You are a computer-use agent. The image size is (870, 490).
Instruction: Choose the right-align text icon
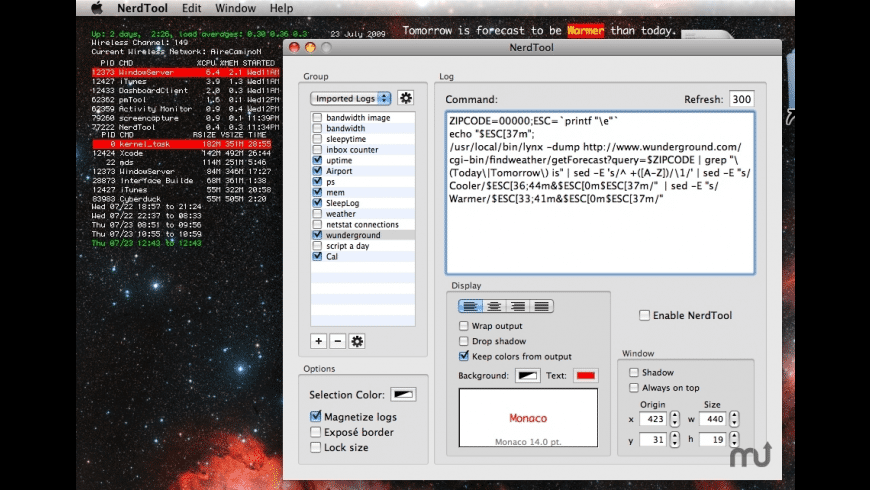pos(518,306)
